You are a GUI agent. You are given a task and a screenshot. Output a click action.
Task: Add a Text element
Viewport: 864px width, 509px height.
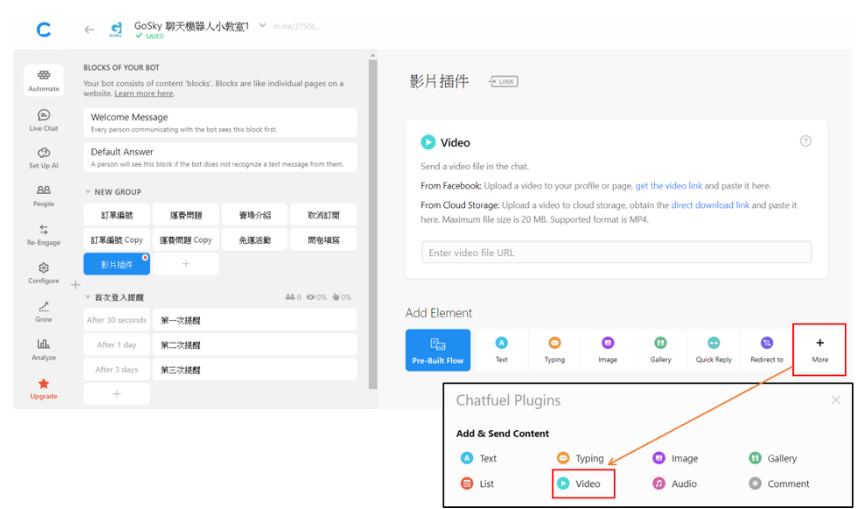[501, 350]
